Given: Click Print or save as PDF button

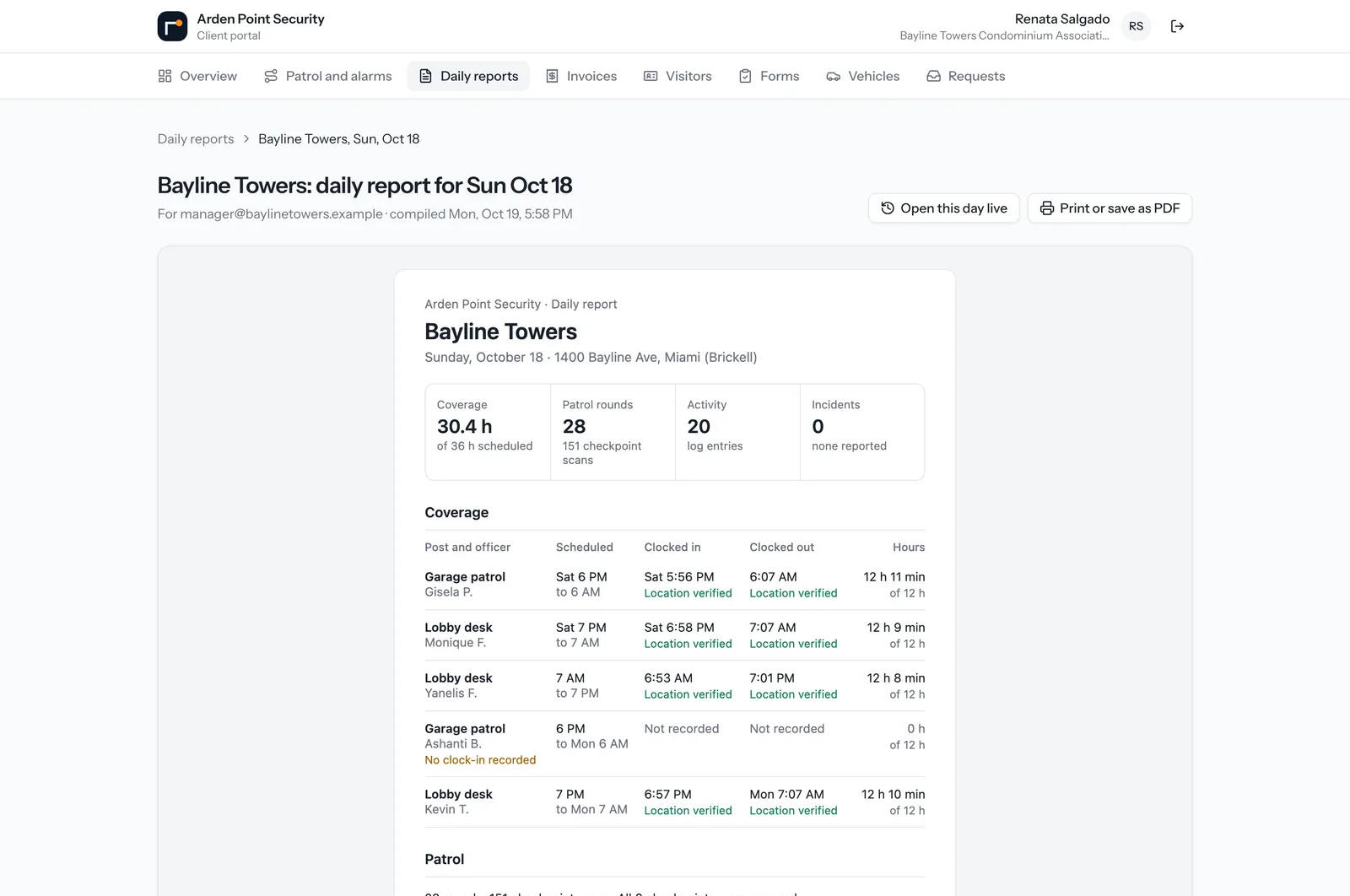Looking at the screenshot, I should click(x=1110, y=208).
